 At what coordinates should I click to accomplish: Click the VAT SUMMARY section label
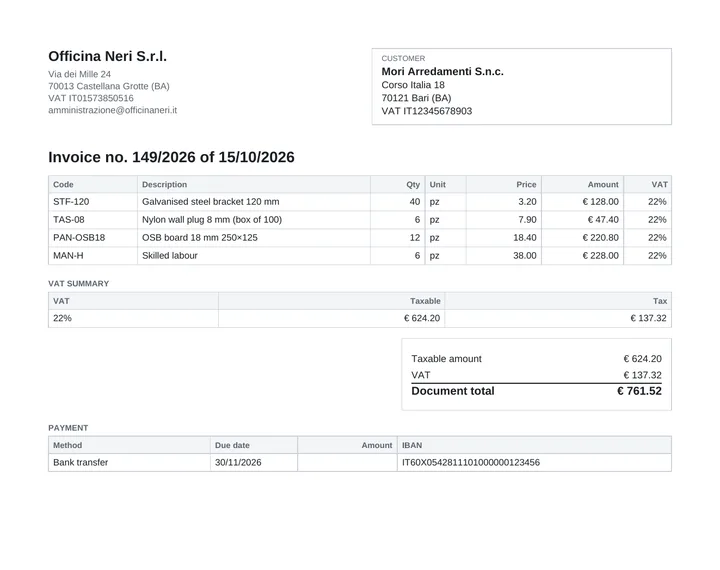pos(79,283)
